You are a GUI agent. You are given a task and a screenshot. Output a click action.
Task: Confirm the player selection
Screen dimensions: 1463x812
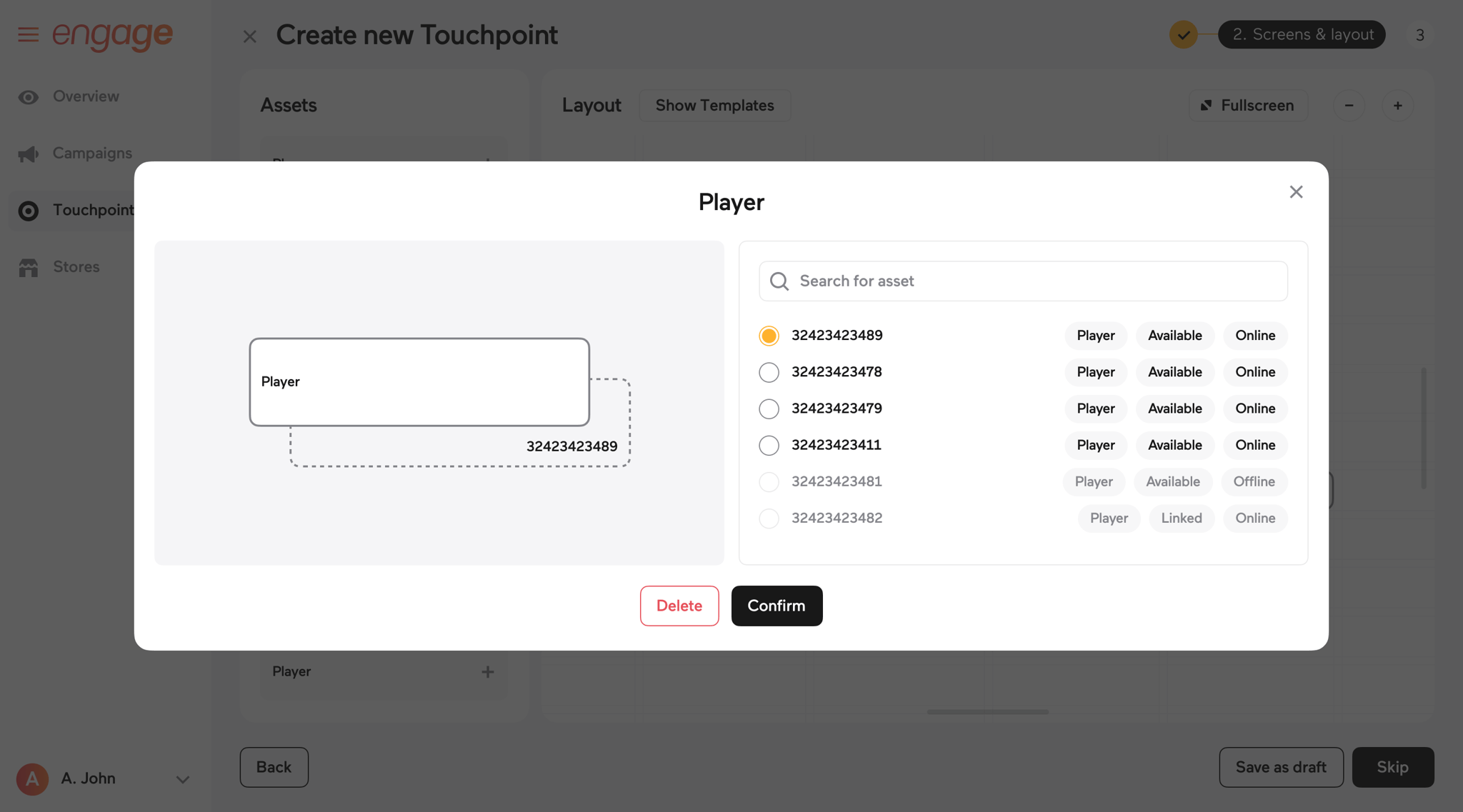point(777,606)
